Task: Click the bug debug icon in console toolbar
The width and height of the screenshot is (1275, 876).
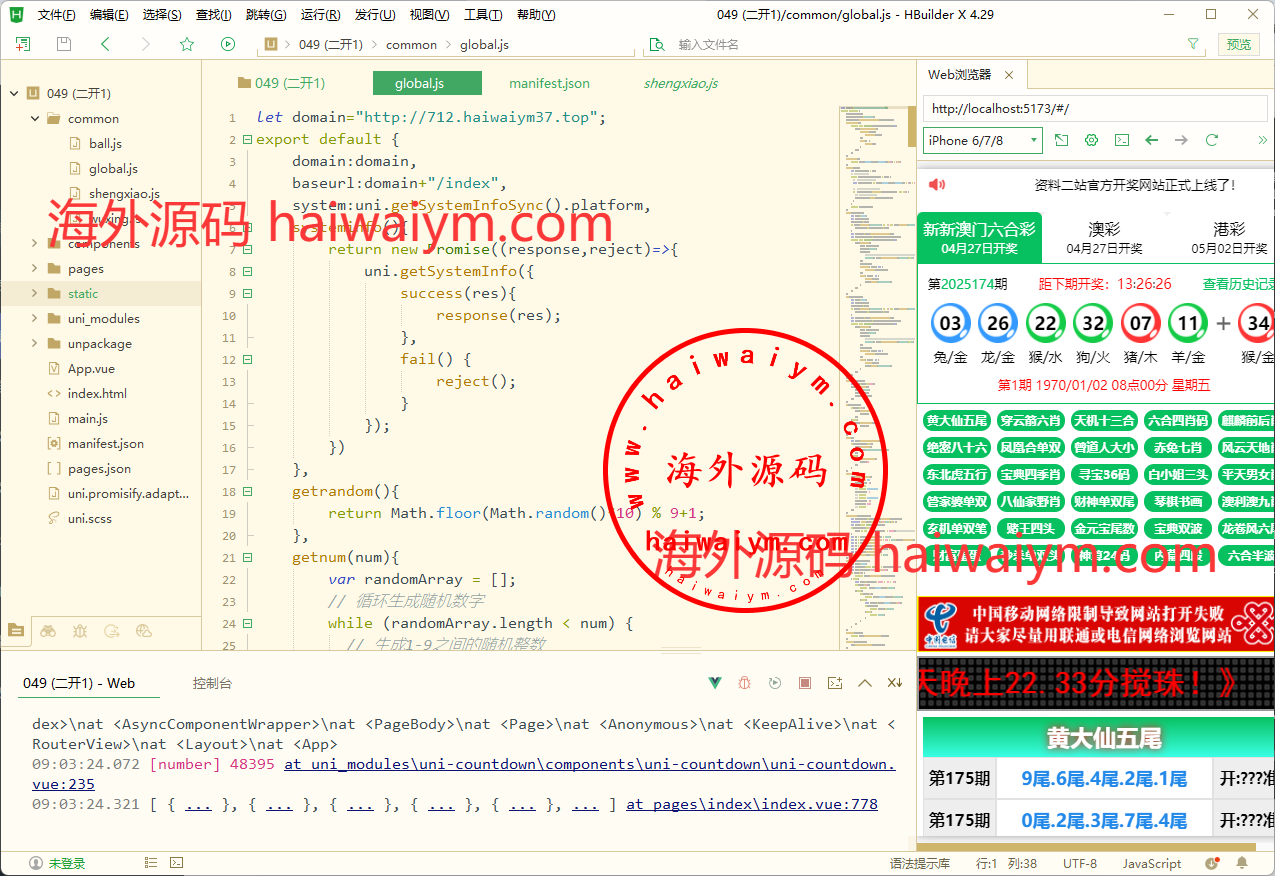Action: pos(745,683)
